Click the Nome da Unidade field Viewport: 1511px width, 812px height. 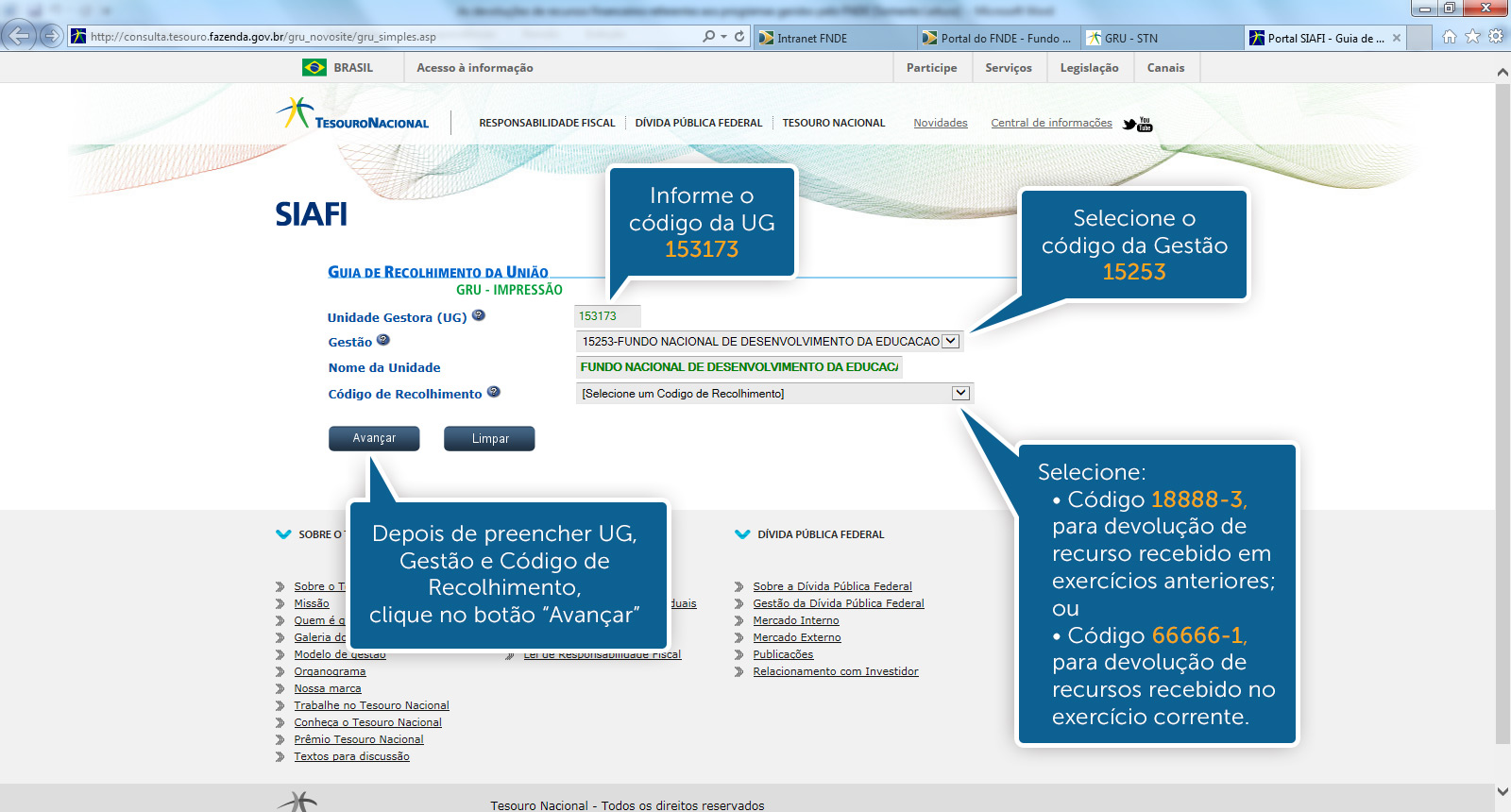(x=739, y=366)
